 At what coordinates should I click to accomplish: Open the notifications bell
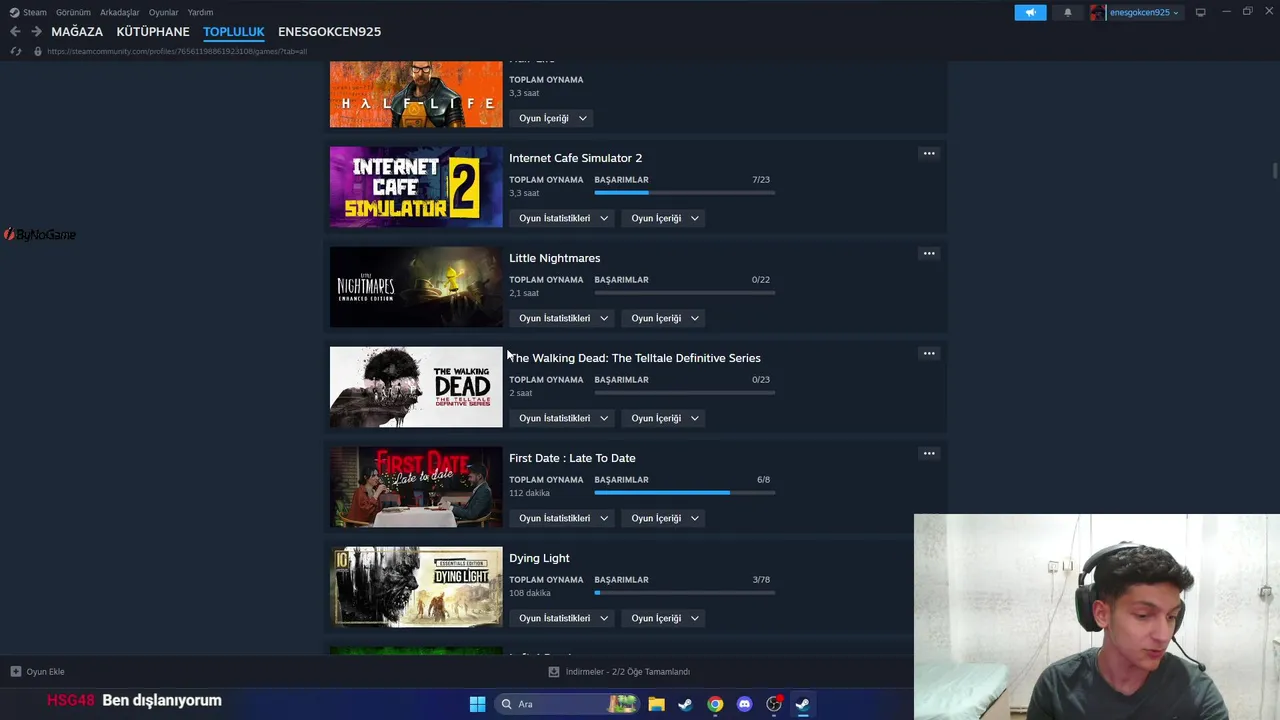coord(1067,12)
